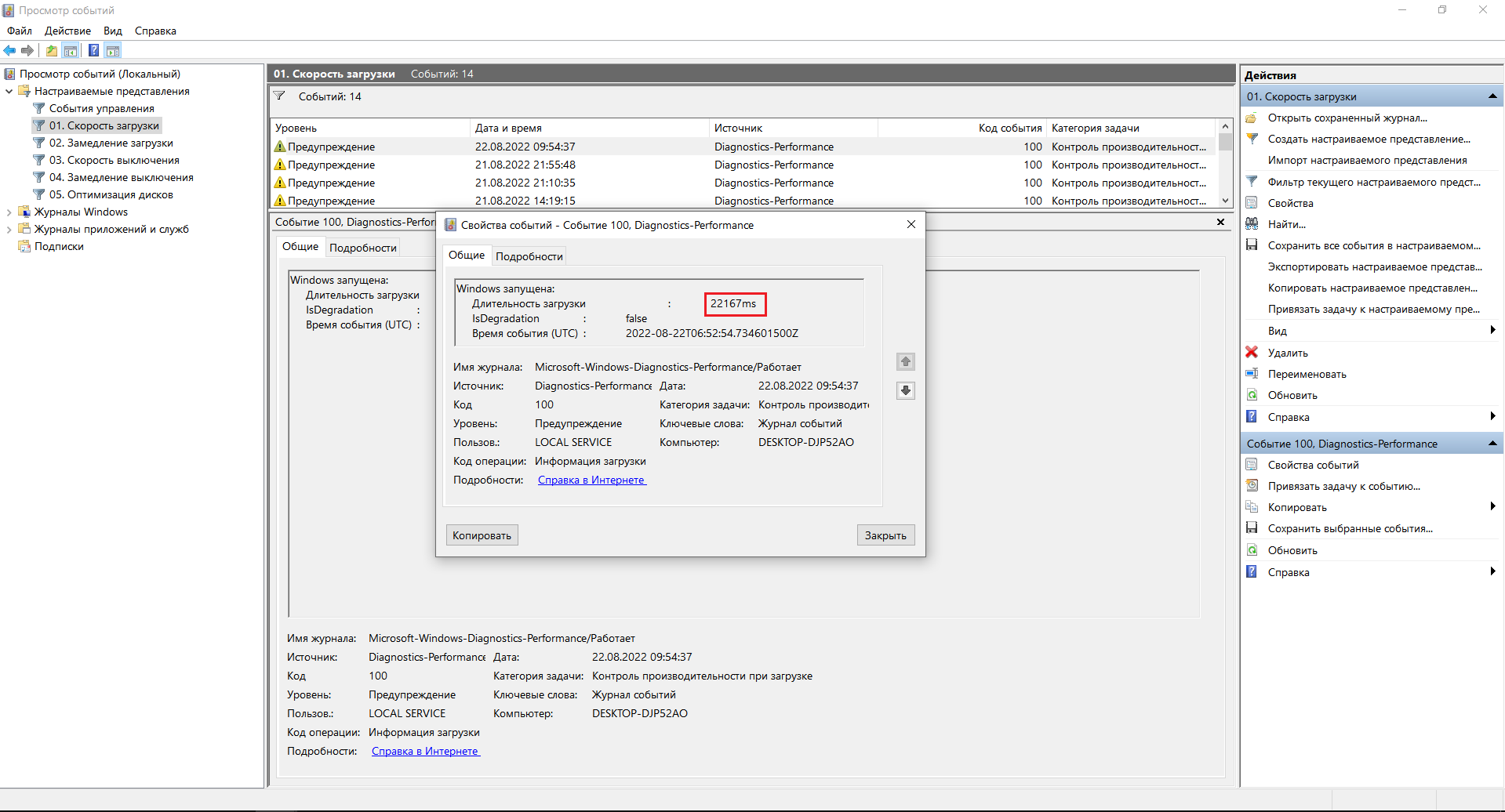The image size is (1505, 812).
Task: Switch to Подробности tab in properties dialog
Action: pos(529,256)
